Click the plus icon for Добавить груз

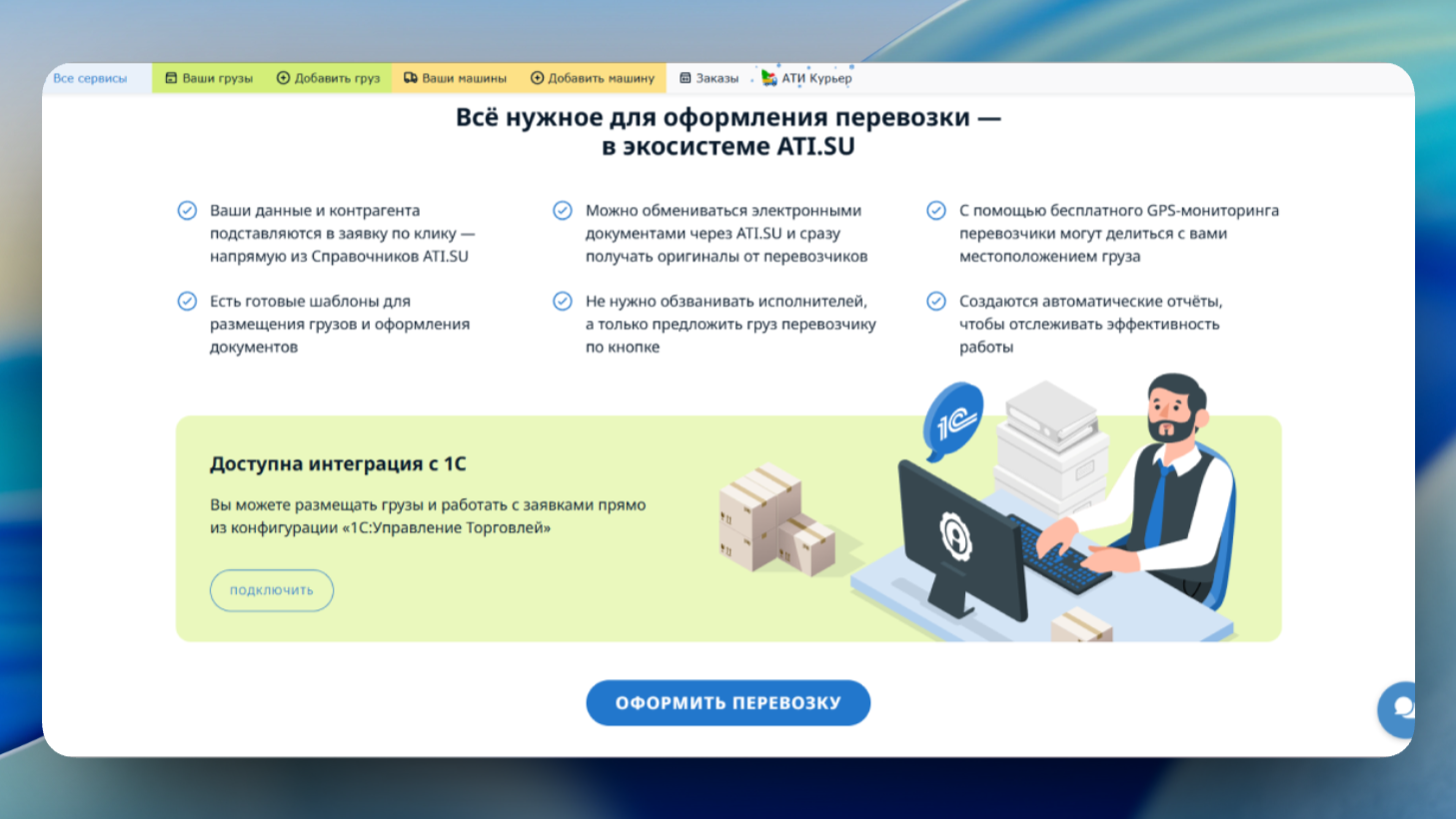(283, 78)
